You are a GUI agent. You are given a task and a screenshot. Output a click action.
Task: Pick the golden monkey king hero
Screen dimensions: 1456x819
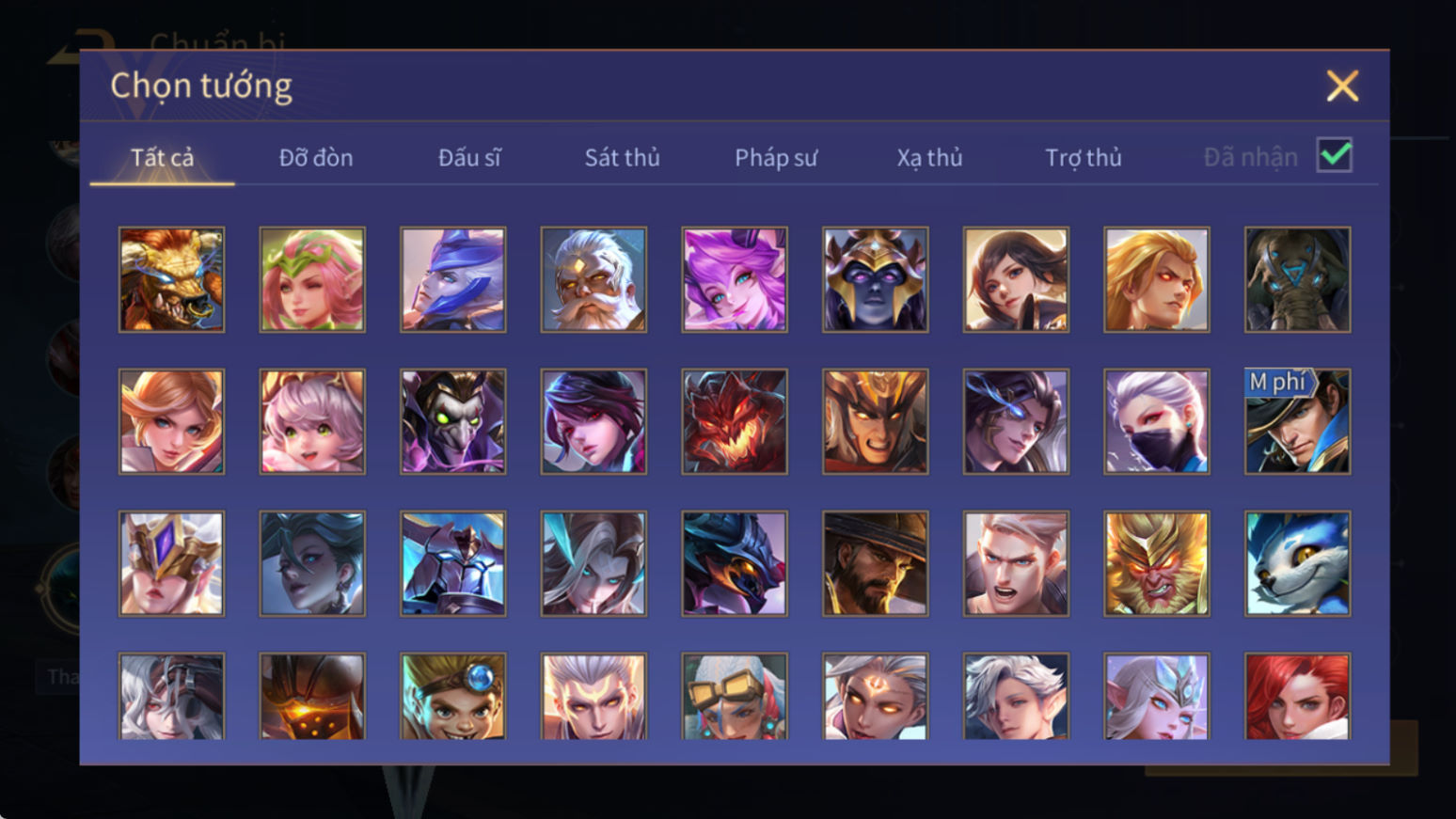coord(1156,563)
